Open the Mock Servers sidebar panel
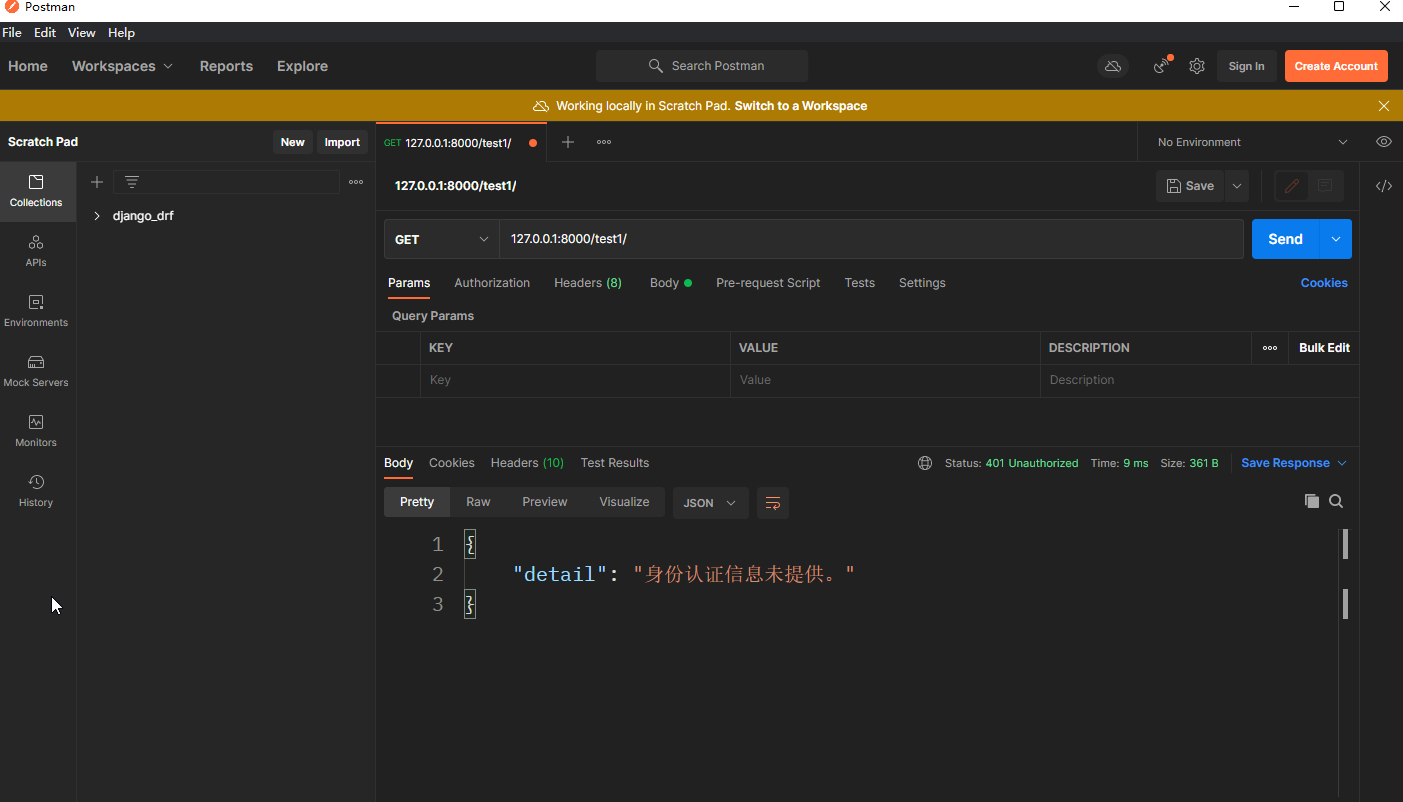 click(x=36, y=371)
